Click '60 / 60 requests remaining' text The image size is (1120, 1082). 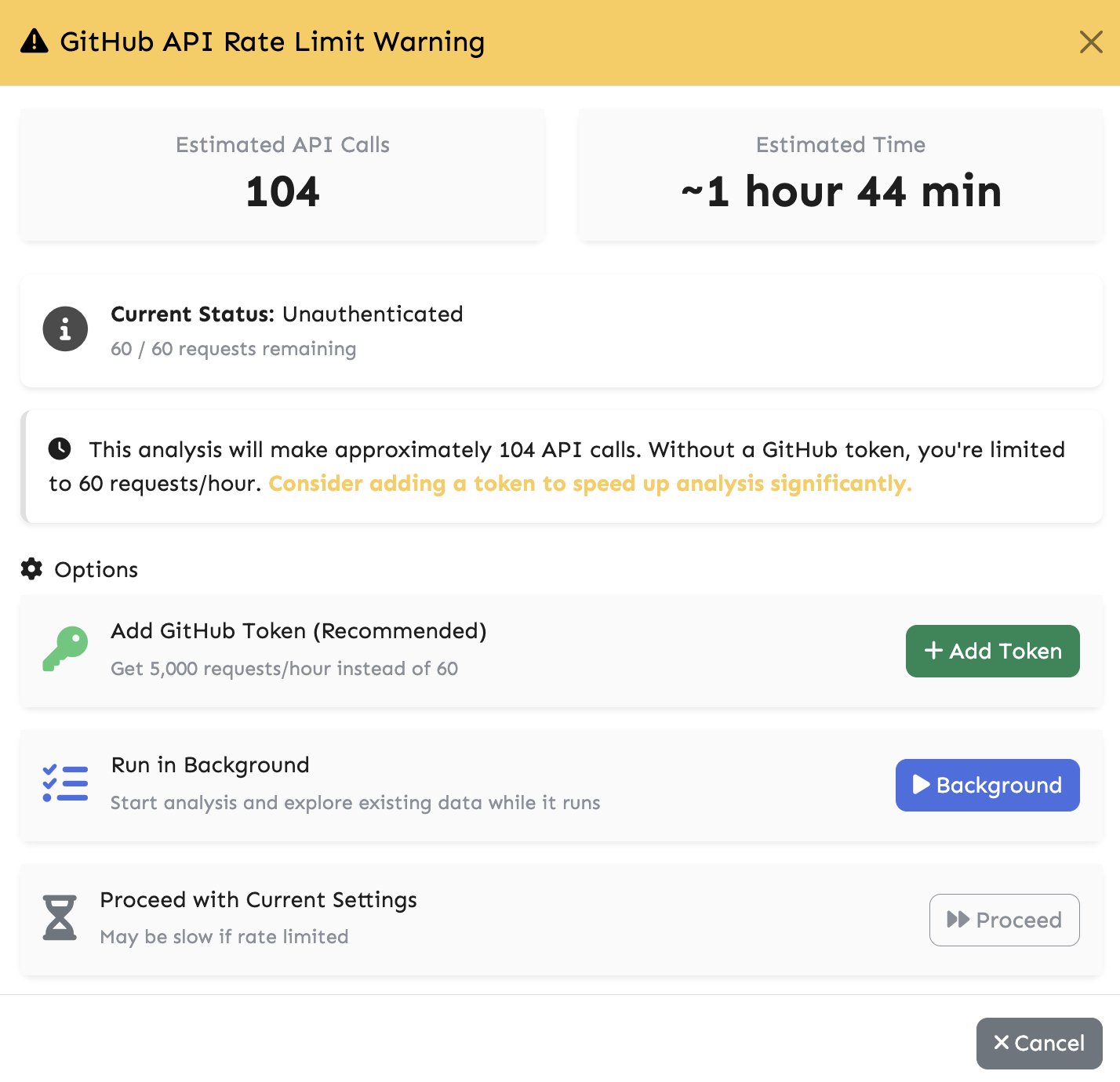234,349
